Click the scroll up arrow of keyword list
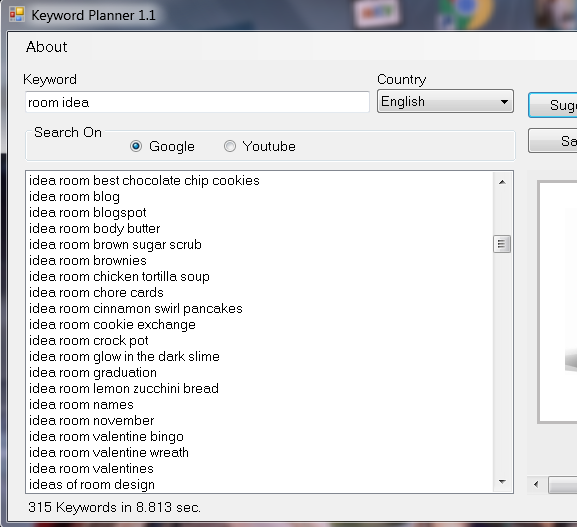 (x=502, y=182)
